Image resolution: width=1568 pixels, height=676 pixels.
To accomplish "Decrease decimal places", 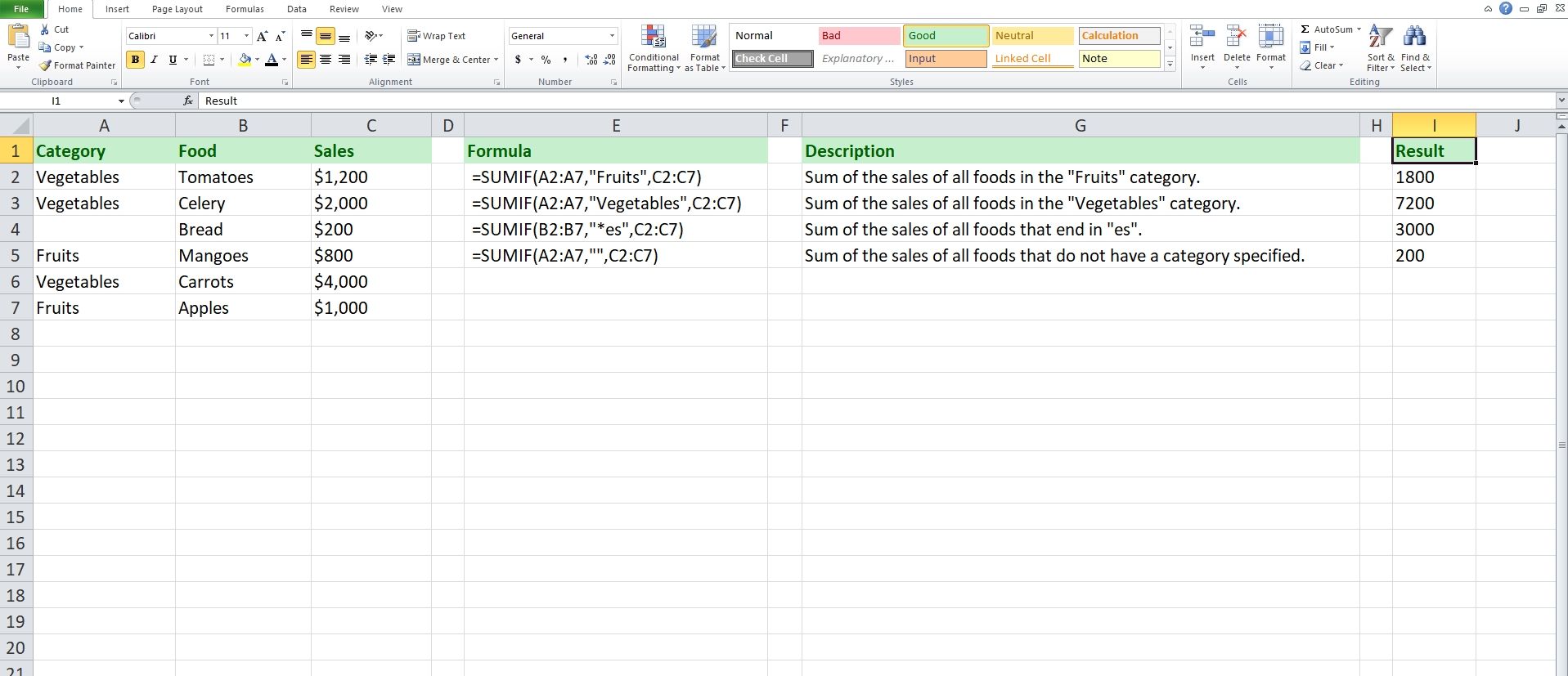I will [609, 60].
